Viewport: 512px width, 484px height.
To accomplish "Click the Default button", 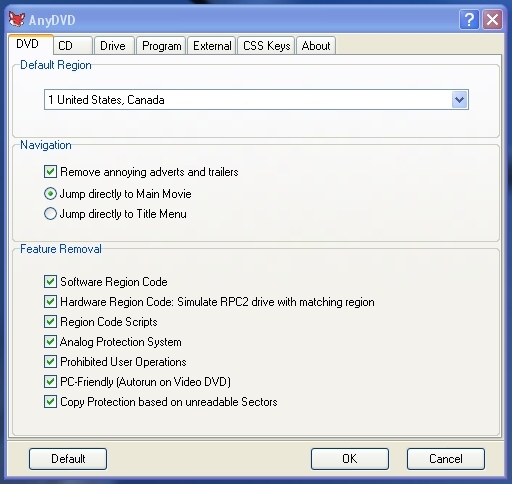I will click(x=68, y=459).
